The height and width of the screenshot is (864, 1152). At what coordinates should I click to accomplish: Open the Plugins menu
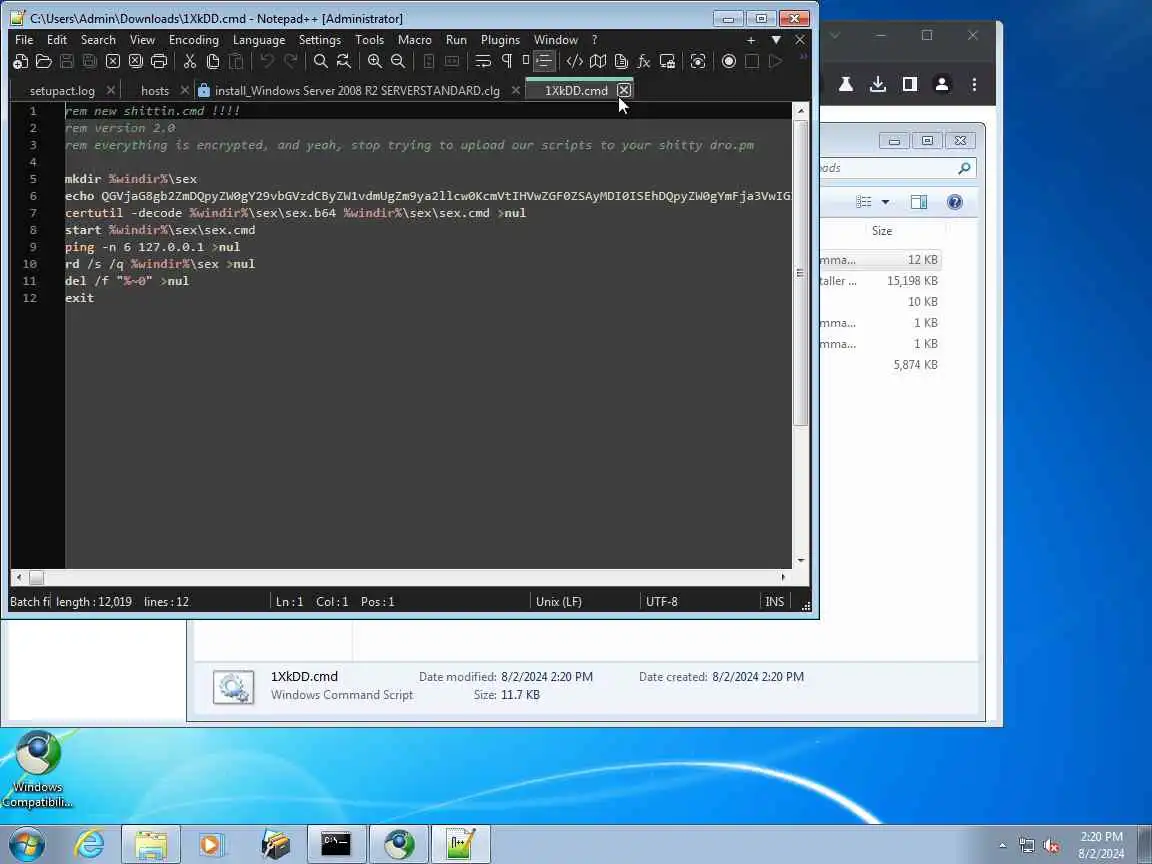pyautogui.click(x=500, y=40)
